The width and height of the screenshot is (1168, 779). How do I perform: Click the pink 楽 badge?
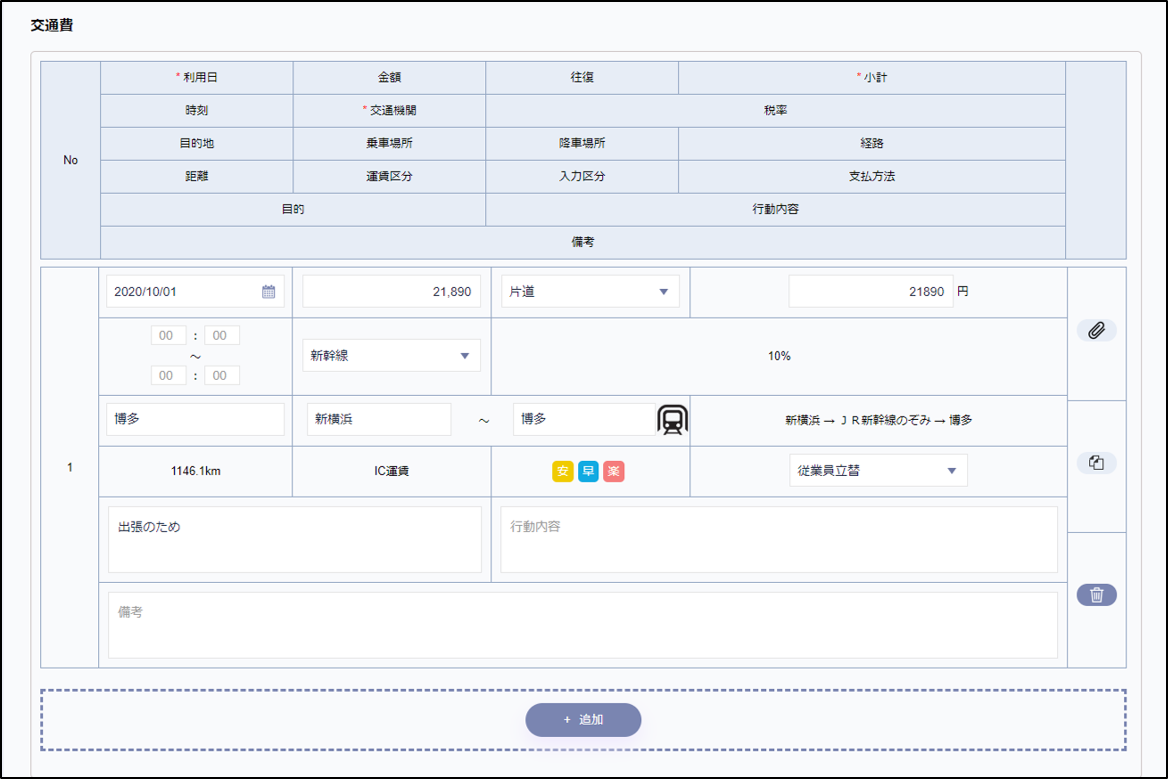click(x=614, y=471)
